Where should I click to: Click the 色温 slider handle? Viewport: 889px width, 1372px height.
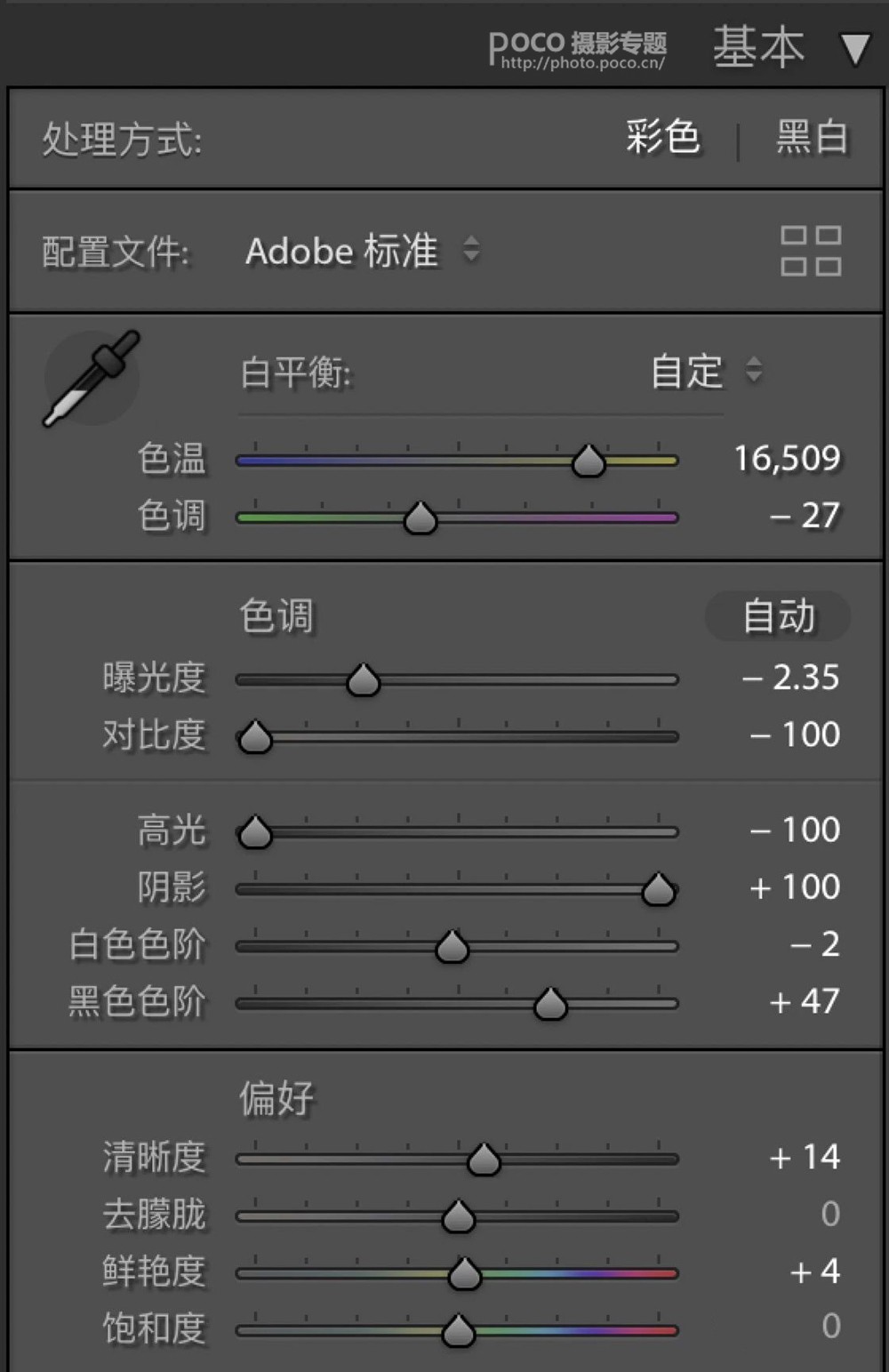coord(589,461)
